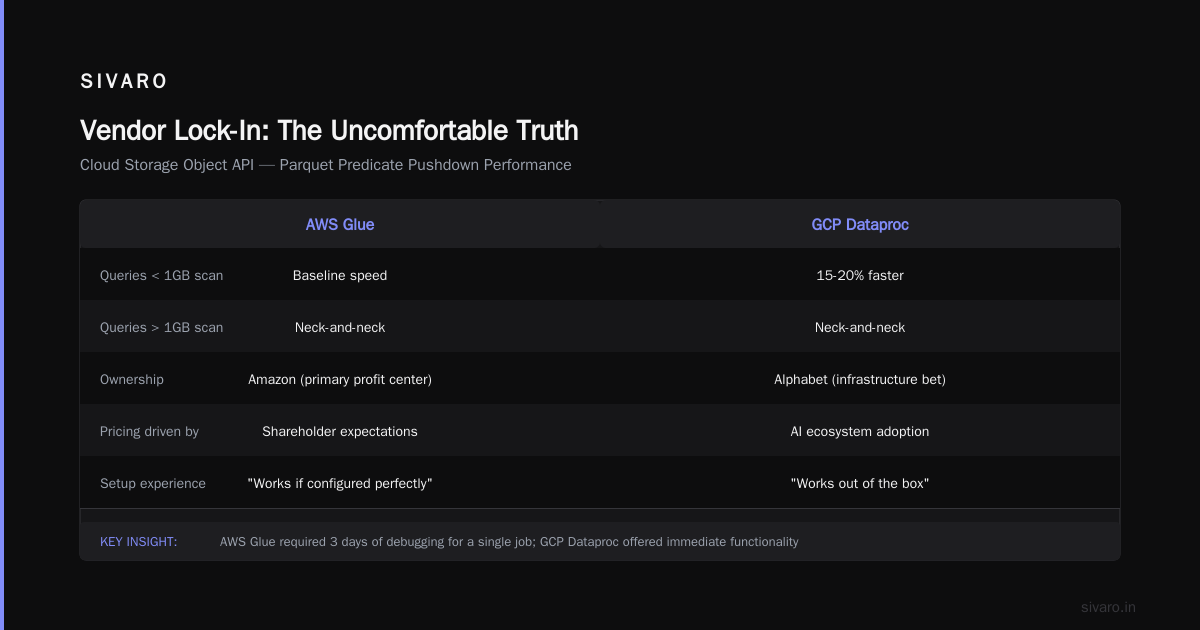Screen dimensions: 1200x630
Task: Click the Baseline speed cell
Action: (x=340, y=275)
